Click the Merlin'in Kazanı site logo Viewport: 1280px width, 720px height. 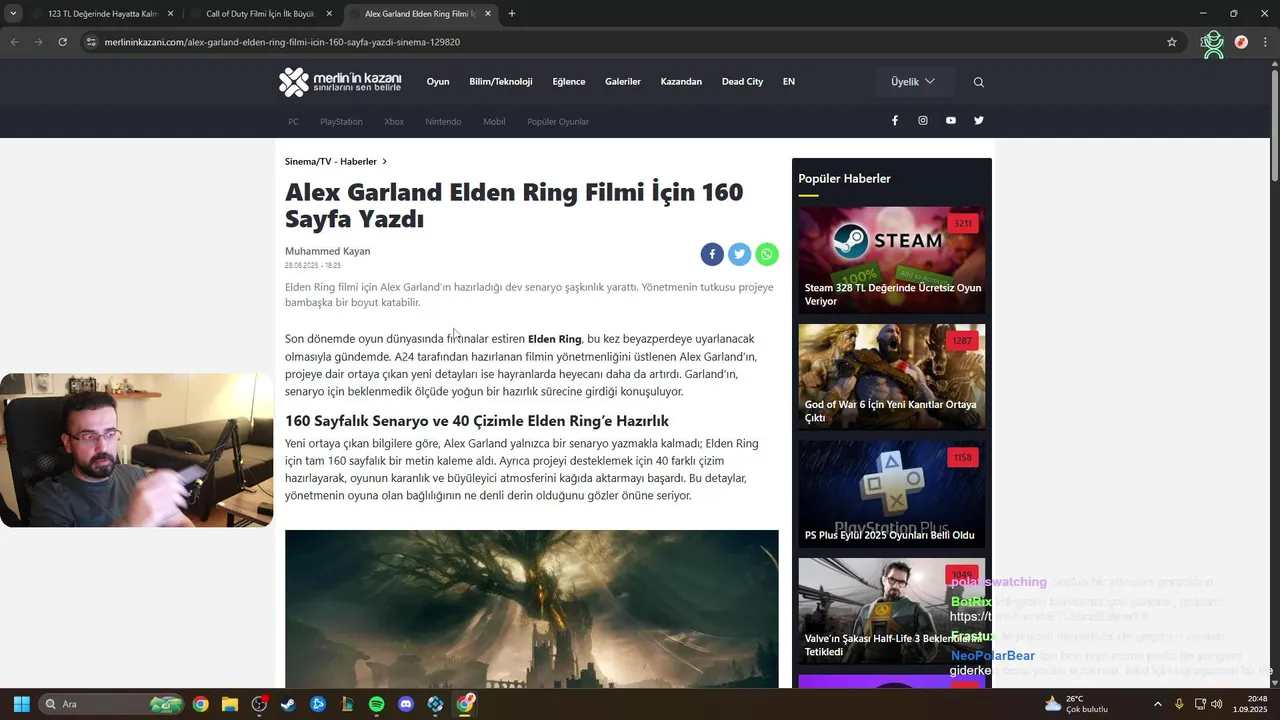[x=340, y=82]
